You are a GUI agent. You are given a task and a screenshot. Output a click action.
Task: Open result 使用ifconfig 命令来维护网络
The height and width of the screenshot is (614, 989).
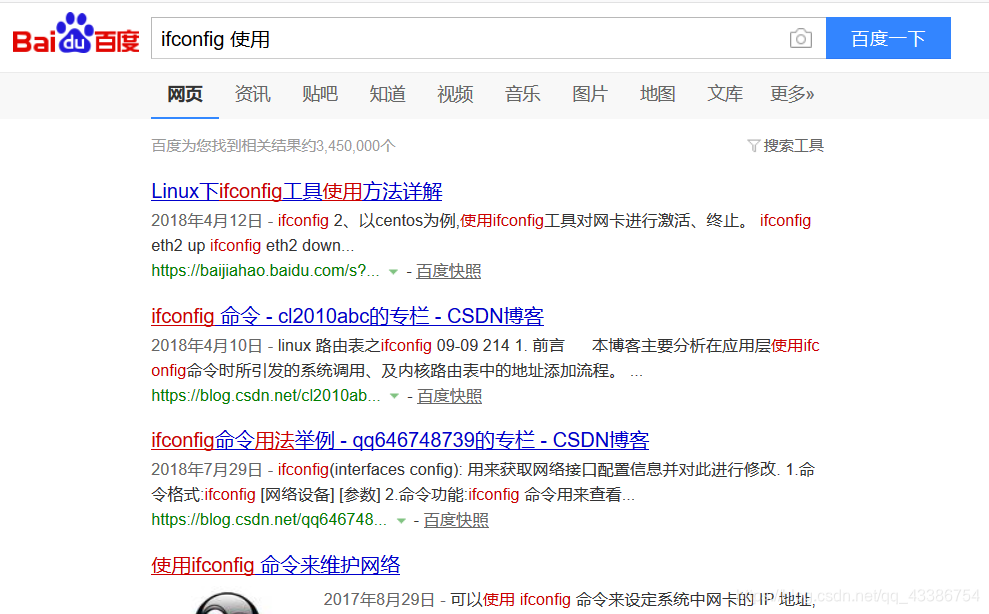click(276, 565)
